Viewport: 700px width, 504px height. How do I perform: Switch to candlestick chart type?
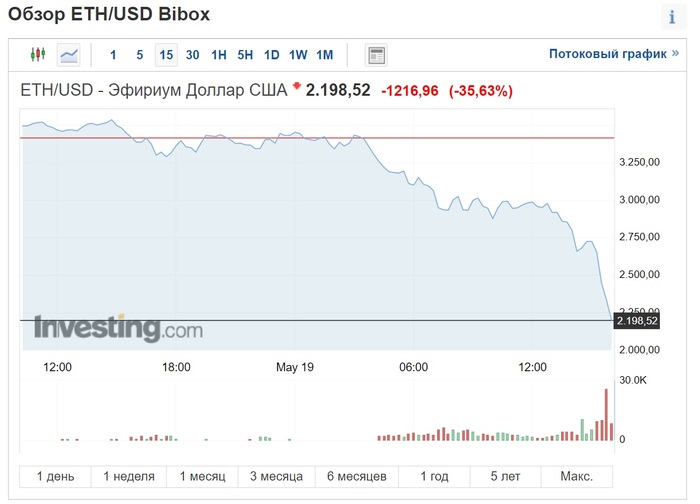(38, 55)
